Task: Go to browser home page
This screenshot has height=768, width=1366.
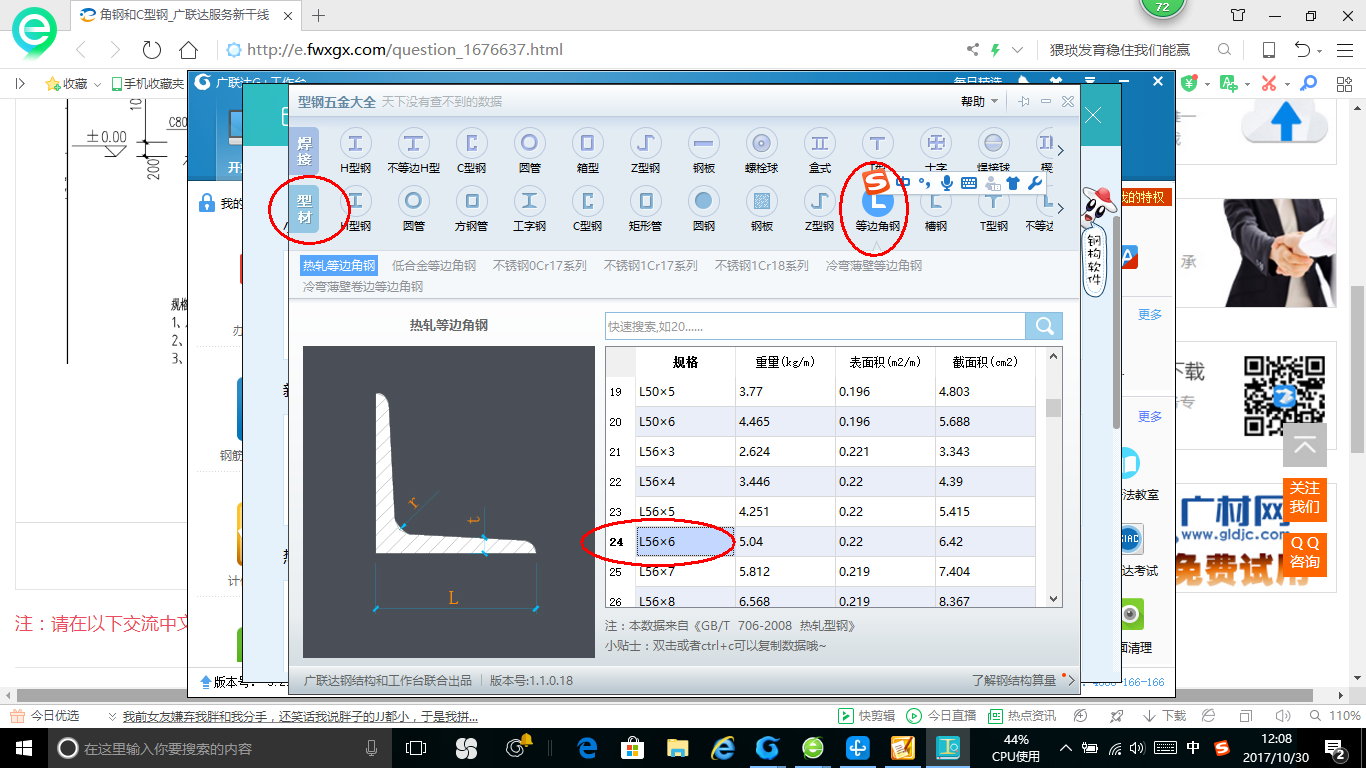Action: tap(188, 50)
